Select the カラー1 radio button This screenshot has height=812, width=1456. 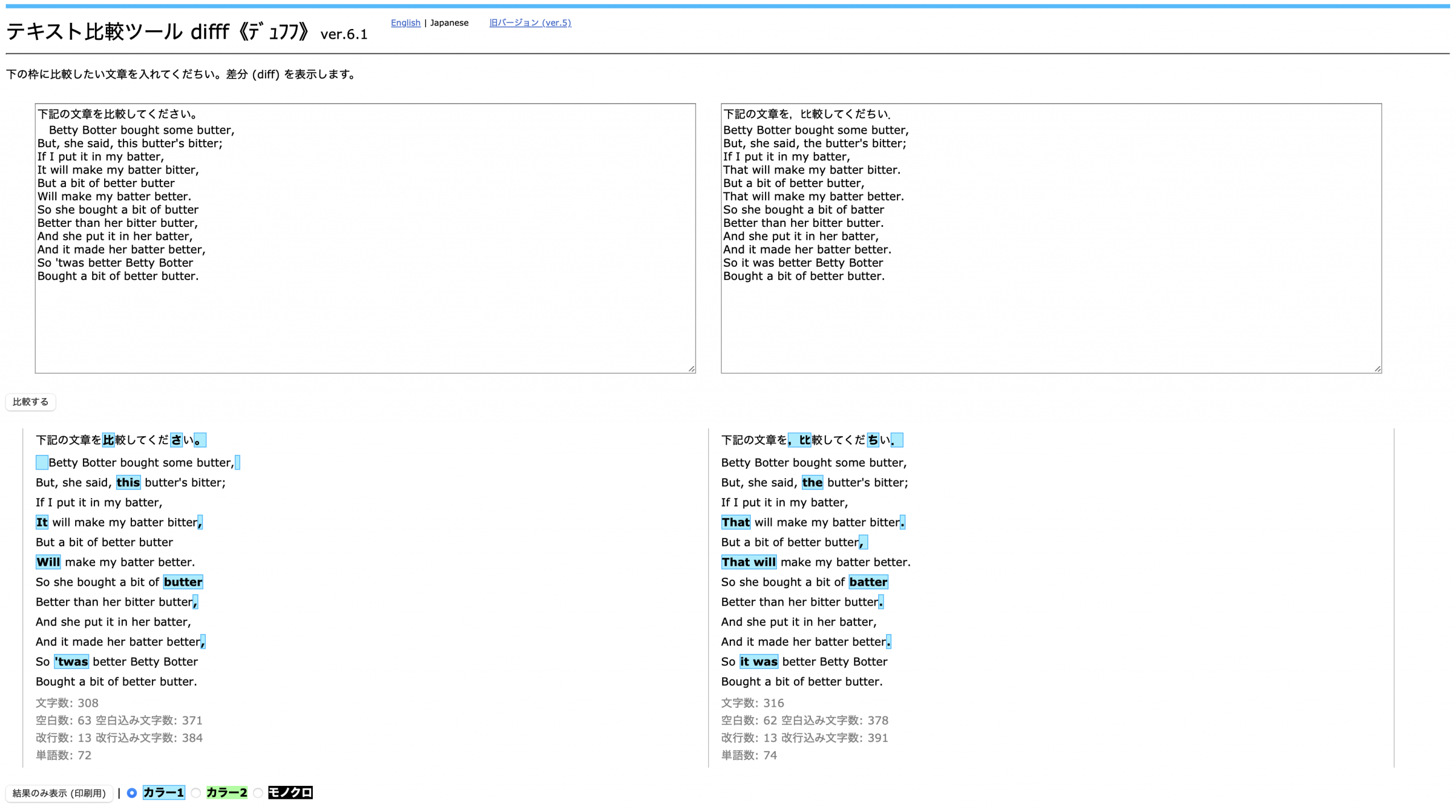click(132, 793)
